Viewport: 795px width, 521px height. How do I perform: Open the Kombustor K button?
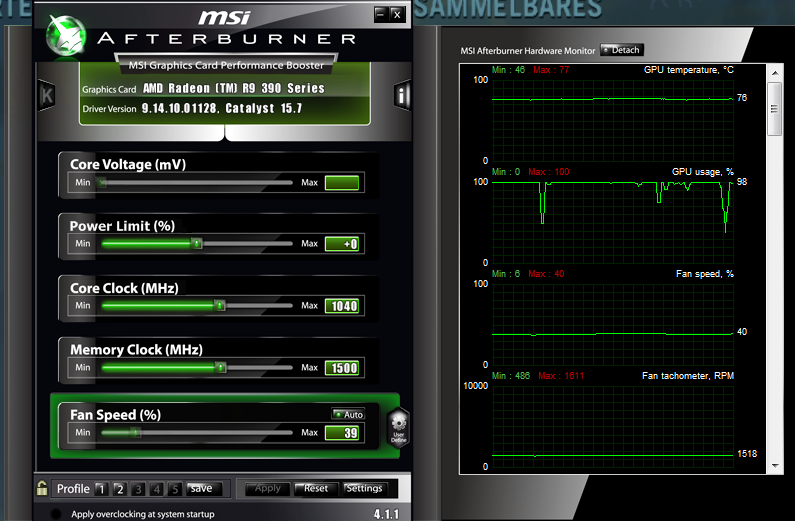coord(47,95)
